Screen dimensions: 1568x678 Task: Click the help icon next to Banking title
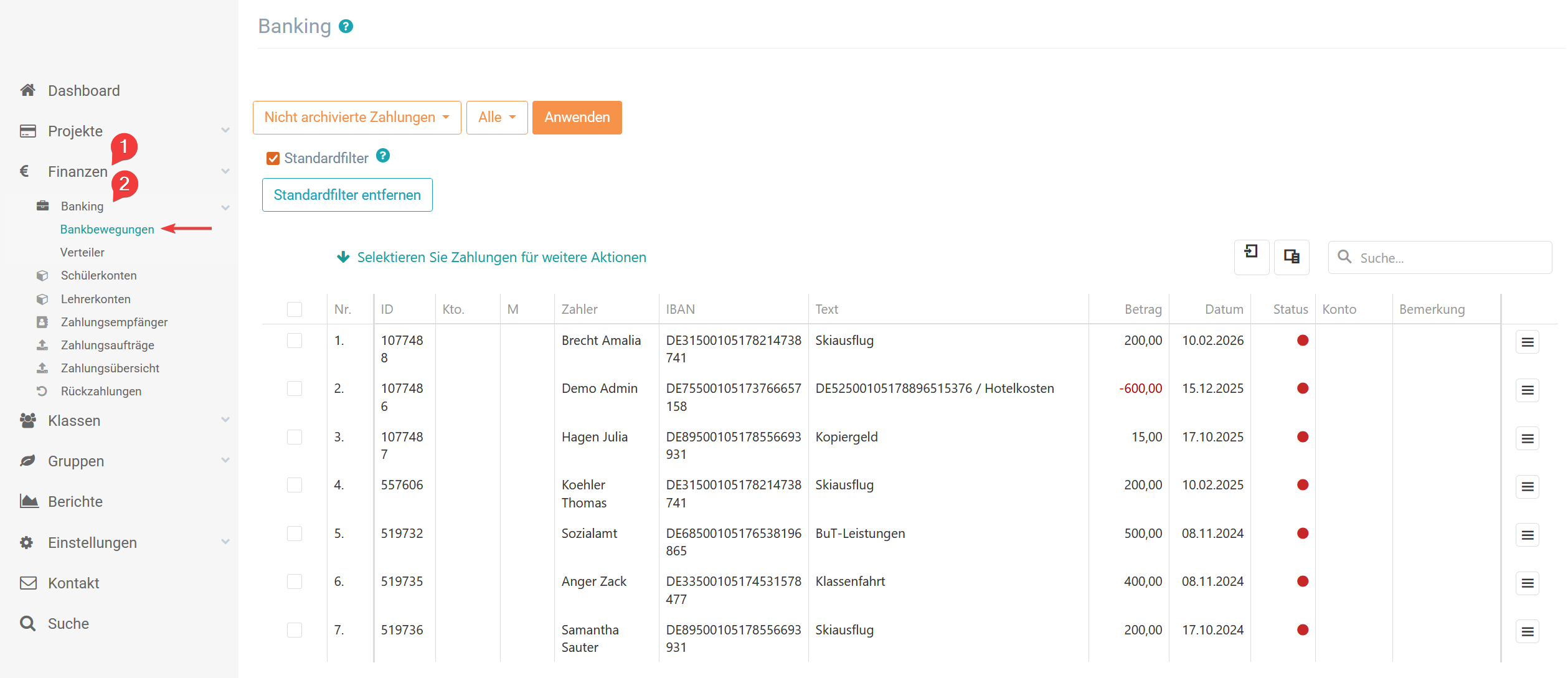(x=346, y=26)
